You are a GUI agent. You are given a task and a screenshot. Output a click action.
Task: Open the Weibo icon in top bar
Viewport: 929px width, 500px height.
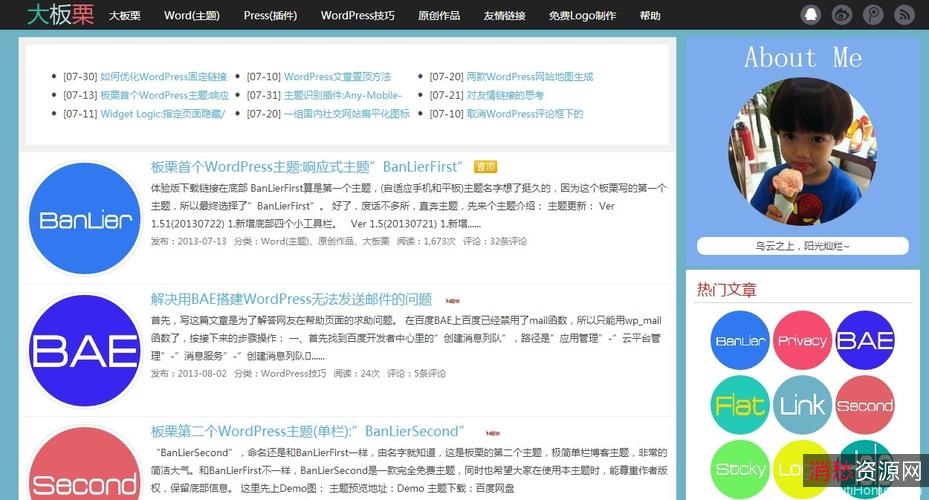pyautogui.click(x=842, y=15)
